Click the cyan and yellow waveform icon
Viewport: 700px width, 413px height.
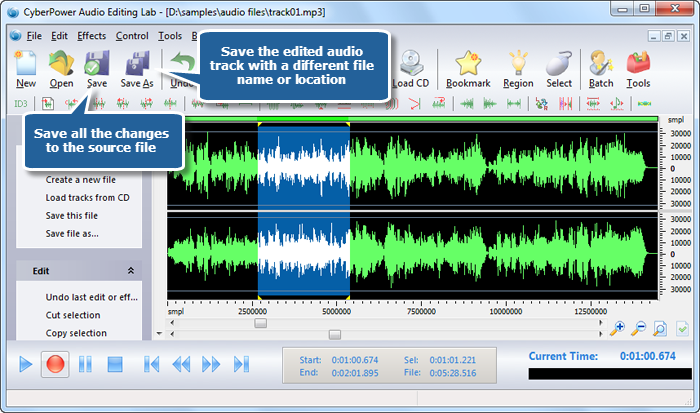[644, 104]
